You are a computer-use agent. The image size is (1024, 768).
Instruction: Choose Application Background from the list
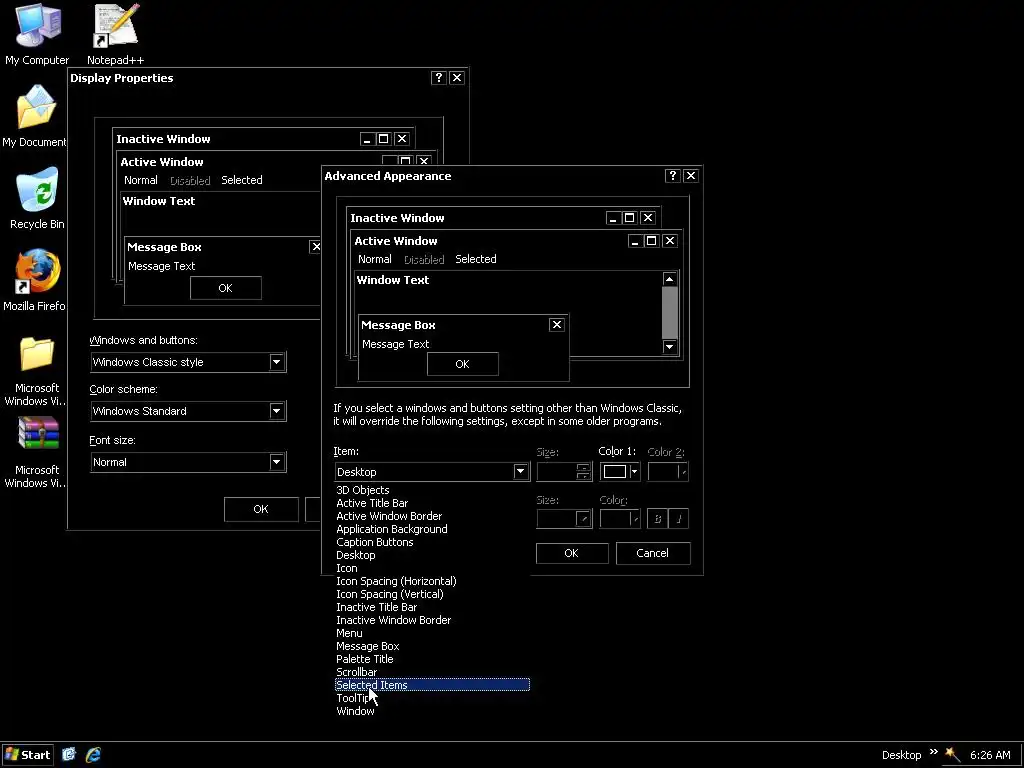click(432, 529)
